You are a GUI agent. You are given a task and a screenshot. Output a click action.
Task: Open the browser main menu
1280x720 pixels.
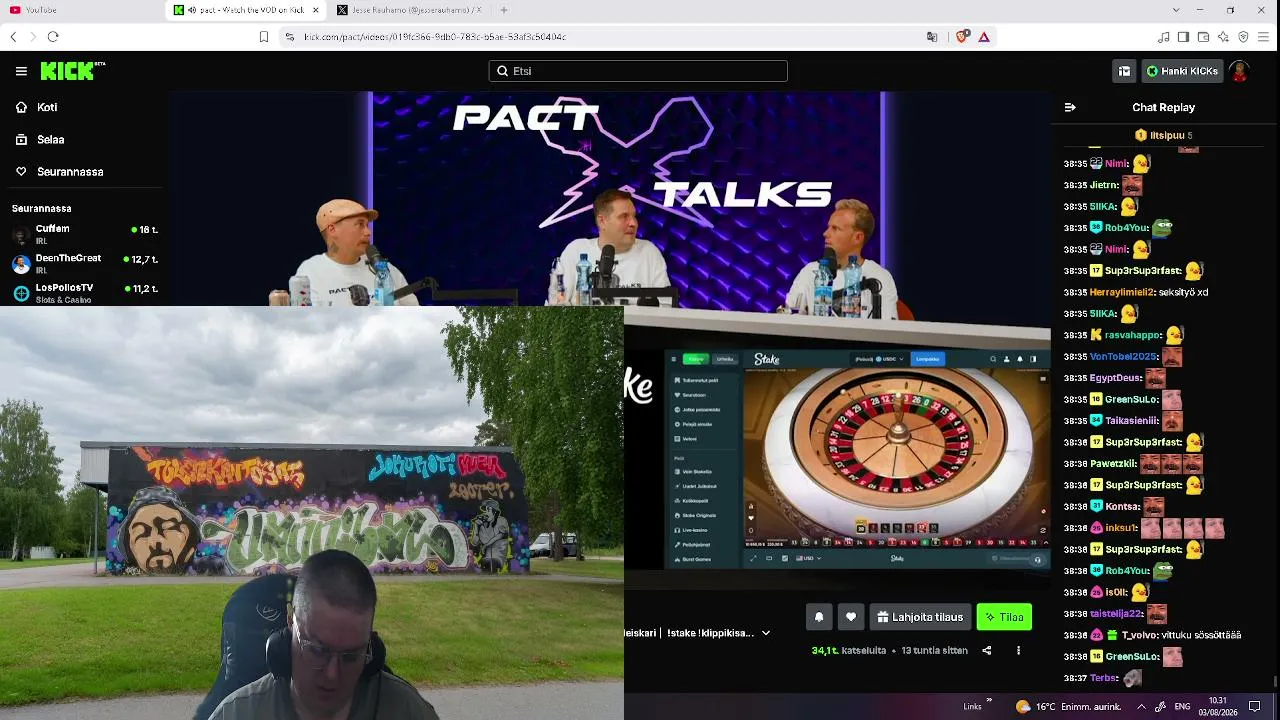1264,37
